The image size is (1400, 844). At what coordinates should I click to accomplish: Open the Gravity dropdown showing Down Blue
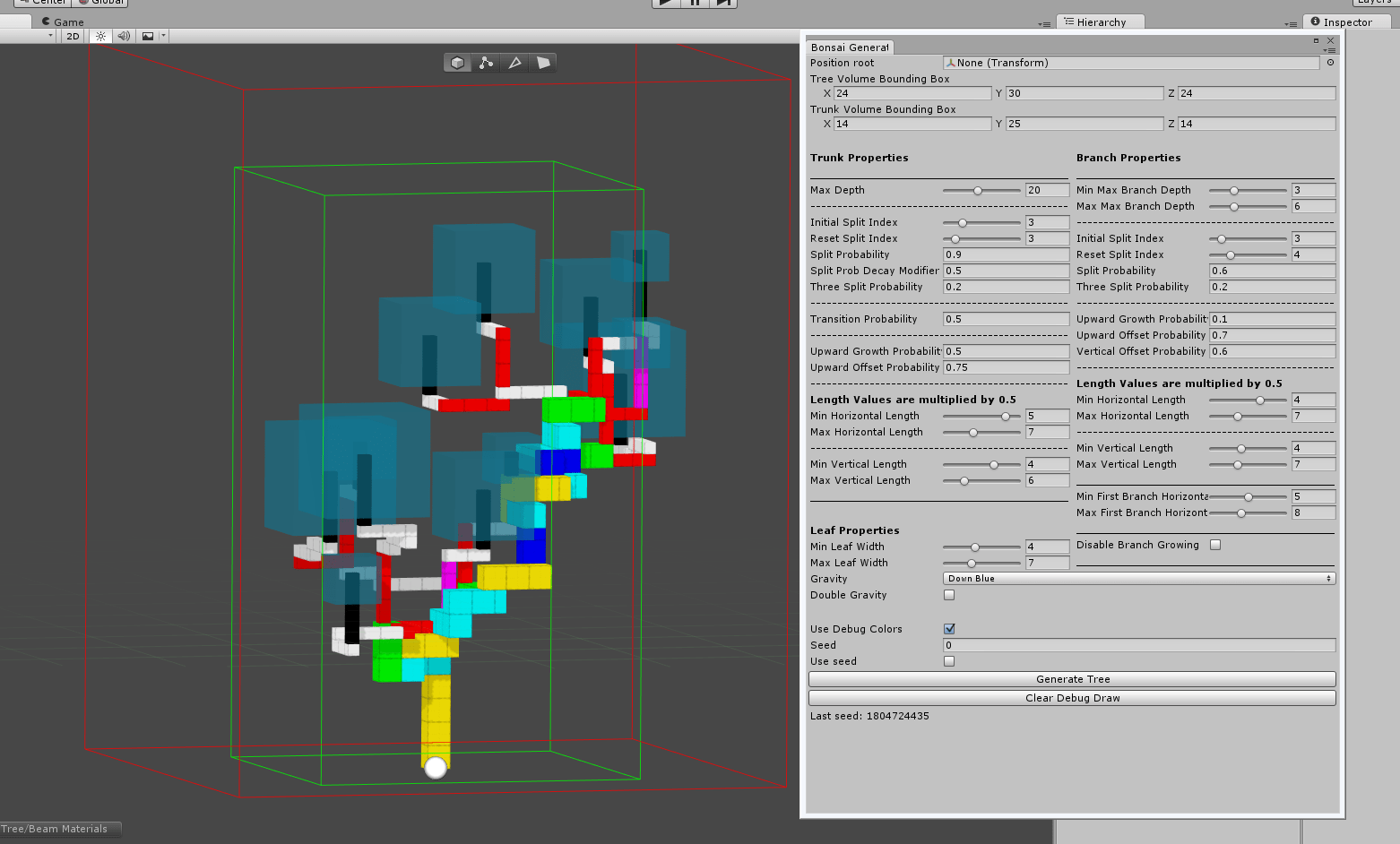tap(1139, 579)
